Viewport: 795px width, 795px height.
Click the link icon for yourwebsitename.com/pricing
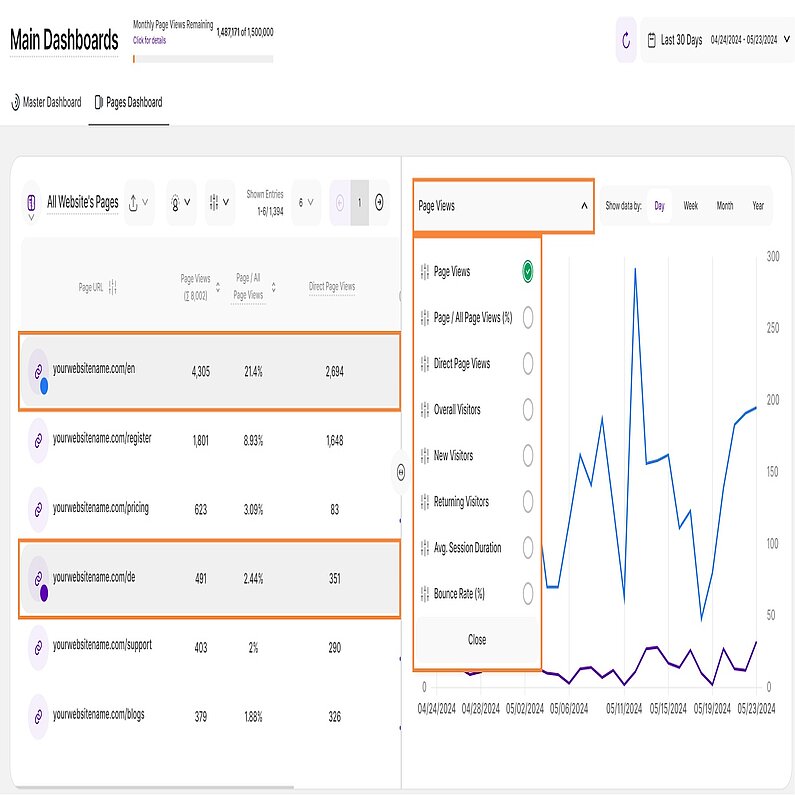point(38,508)
